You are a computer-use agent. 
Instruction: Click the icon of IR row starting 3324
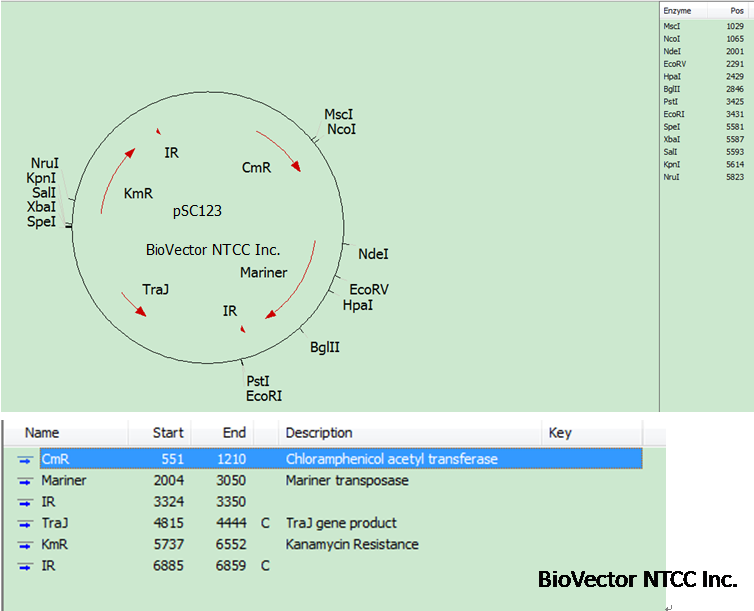coord(26,502)
